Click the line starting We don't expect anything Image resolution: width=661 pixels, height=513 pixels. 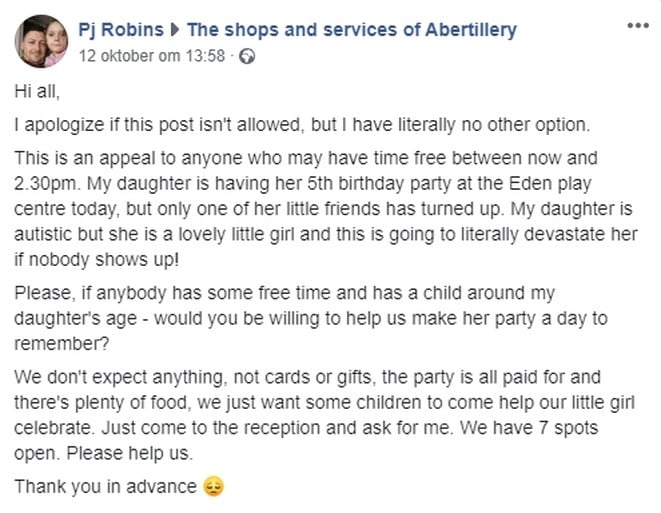coord(307,377)
